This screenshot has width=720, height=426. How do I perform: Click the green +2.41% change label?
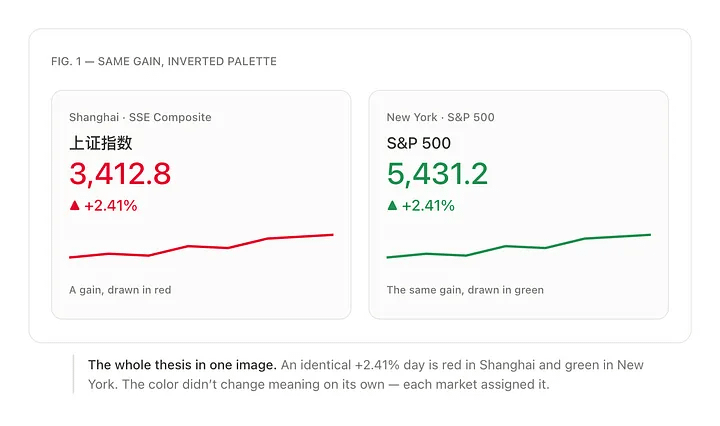tap(428, 206)
